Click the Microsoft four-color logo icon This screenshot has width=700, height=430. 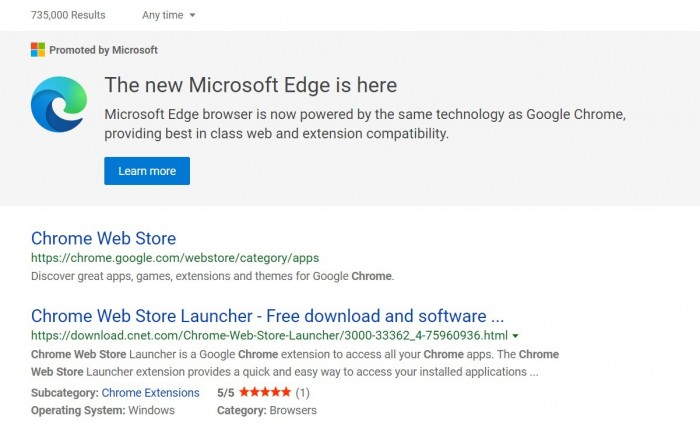coord(38,49)
